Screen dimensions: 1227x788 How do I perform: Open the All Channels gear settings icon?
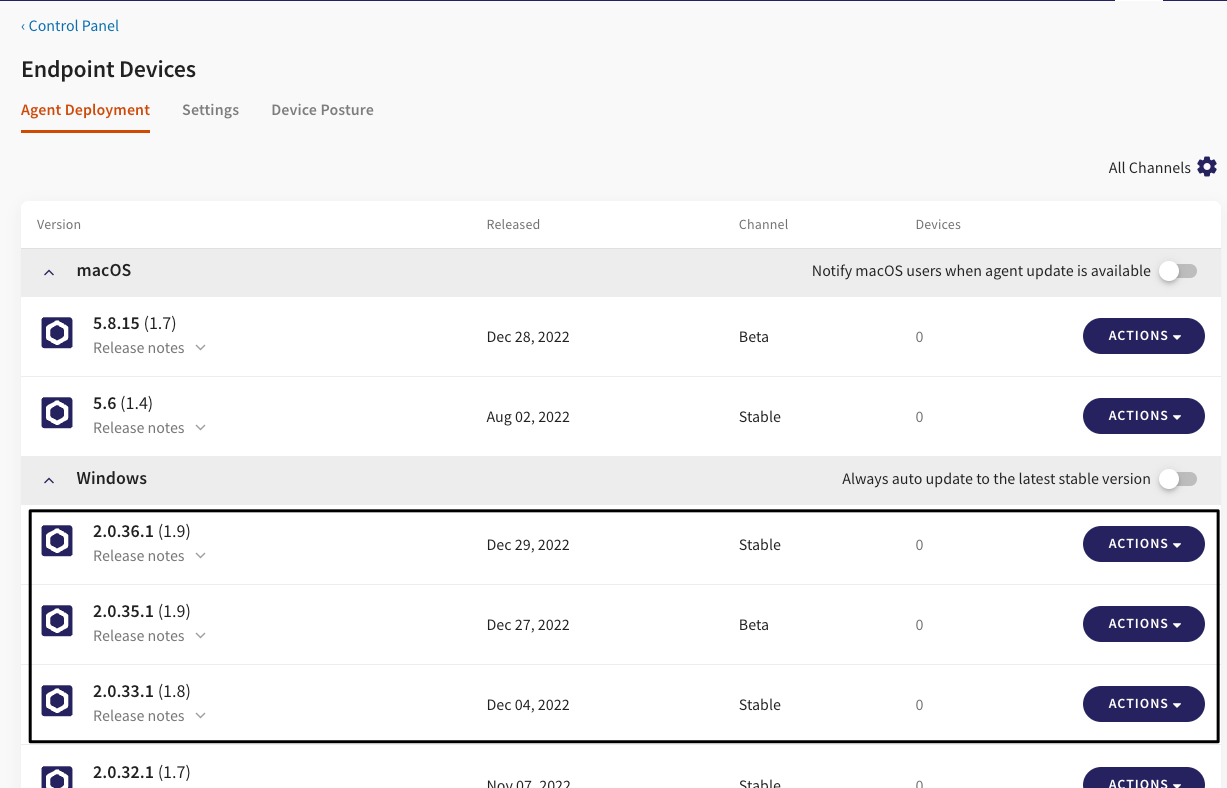click(x=1207, y=167)
